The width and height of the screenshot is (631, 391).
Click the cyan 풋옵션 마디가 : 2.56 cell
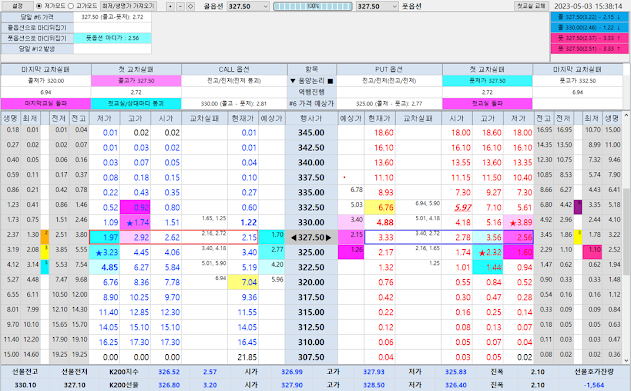coord(112,38)
